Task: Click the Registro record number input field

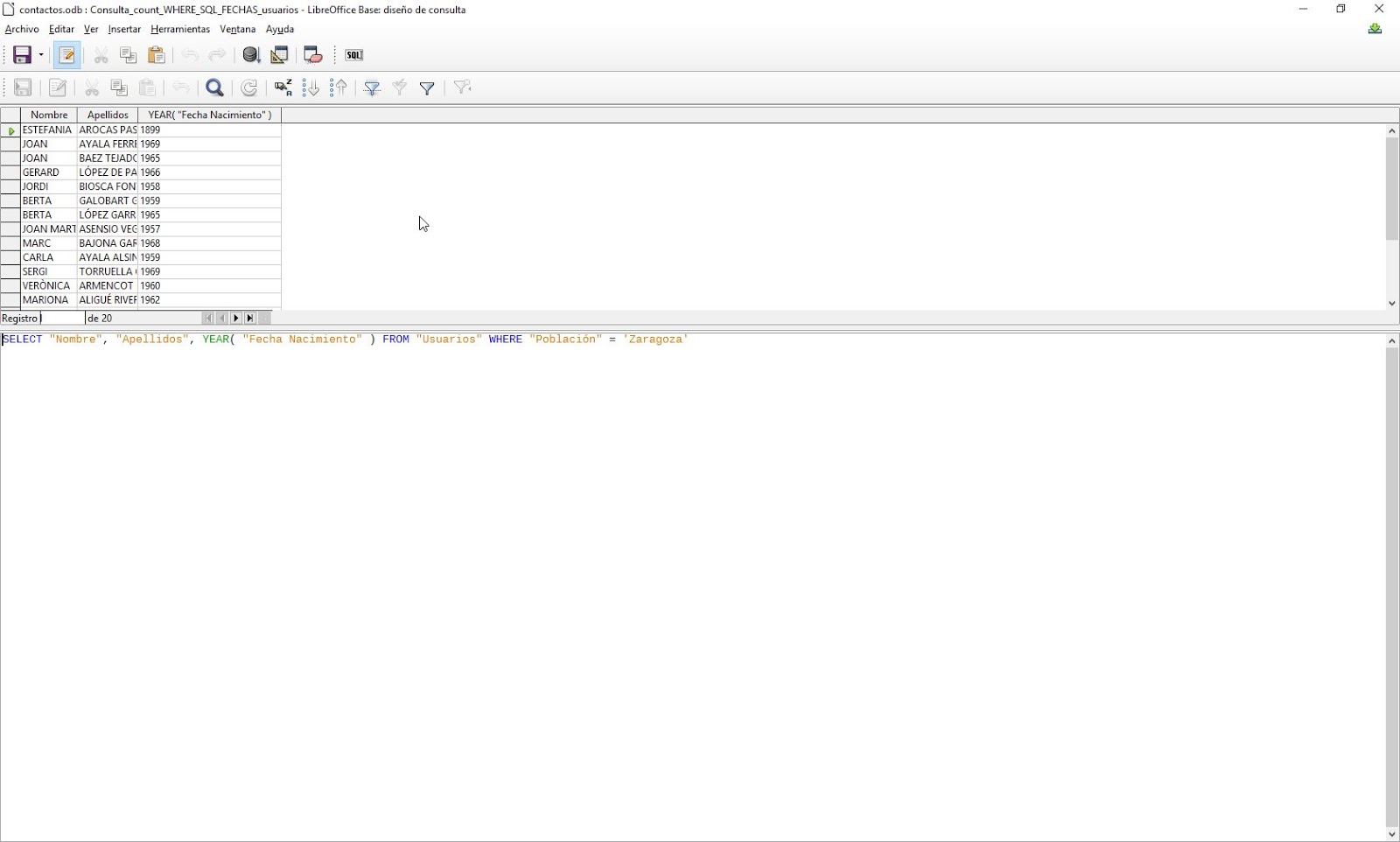Action: coord(61,318)
